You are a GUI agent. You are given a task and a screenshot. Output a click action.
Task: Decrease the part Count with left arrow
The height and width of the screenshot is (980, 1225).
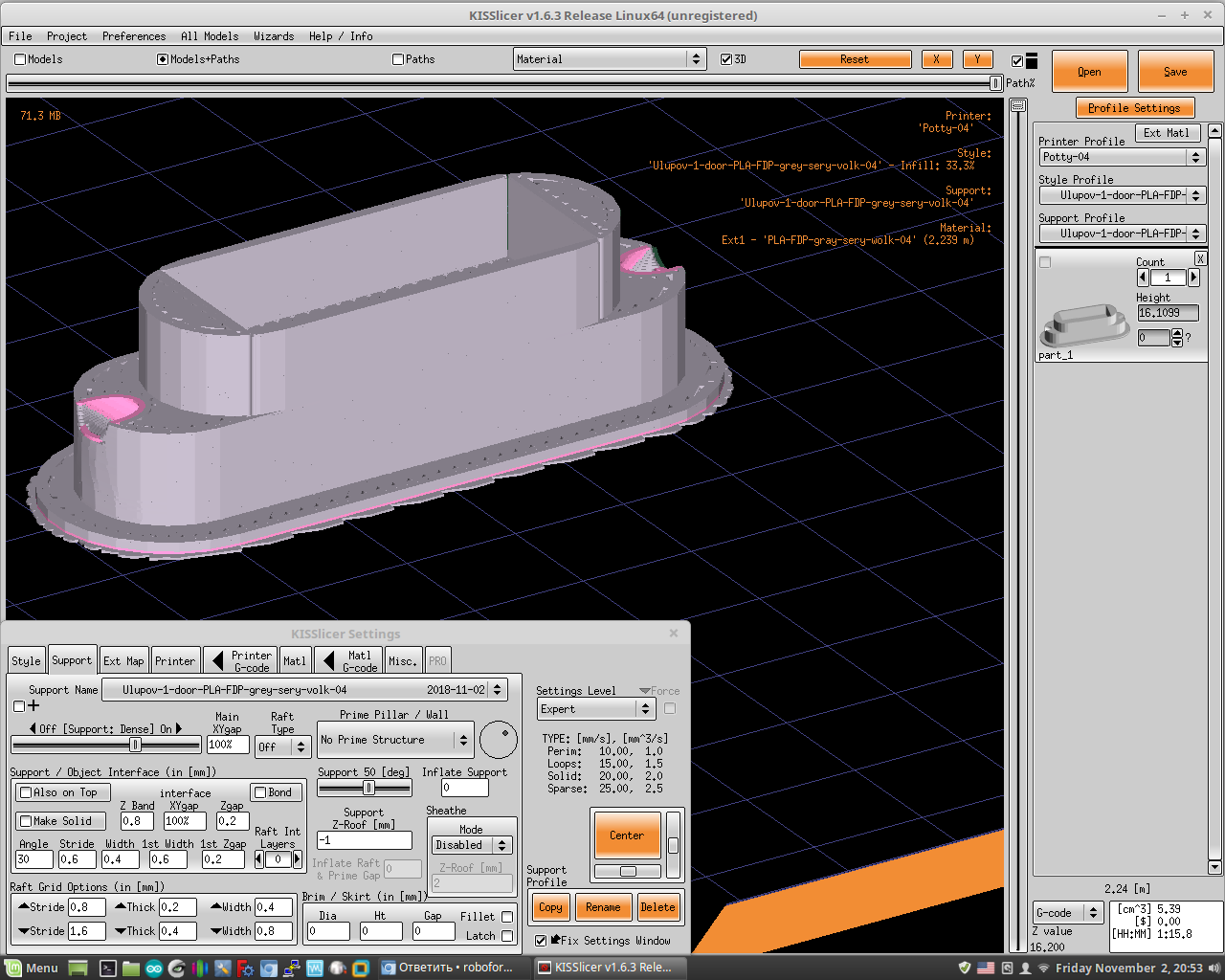1143,278
